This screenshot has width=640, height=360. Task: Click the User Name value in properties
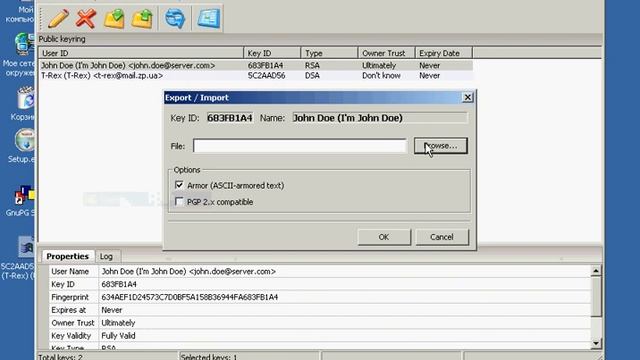[189, 271]
